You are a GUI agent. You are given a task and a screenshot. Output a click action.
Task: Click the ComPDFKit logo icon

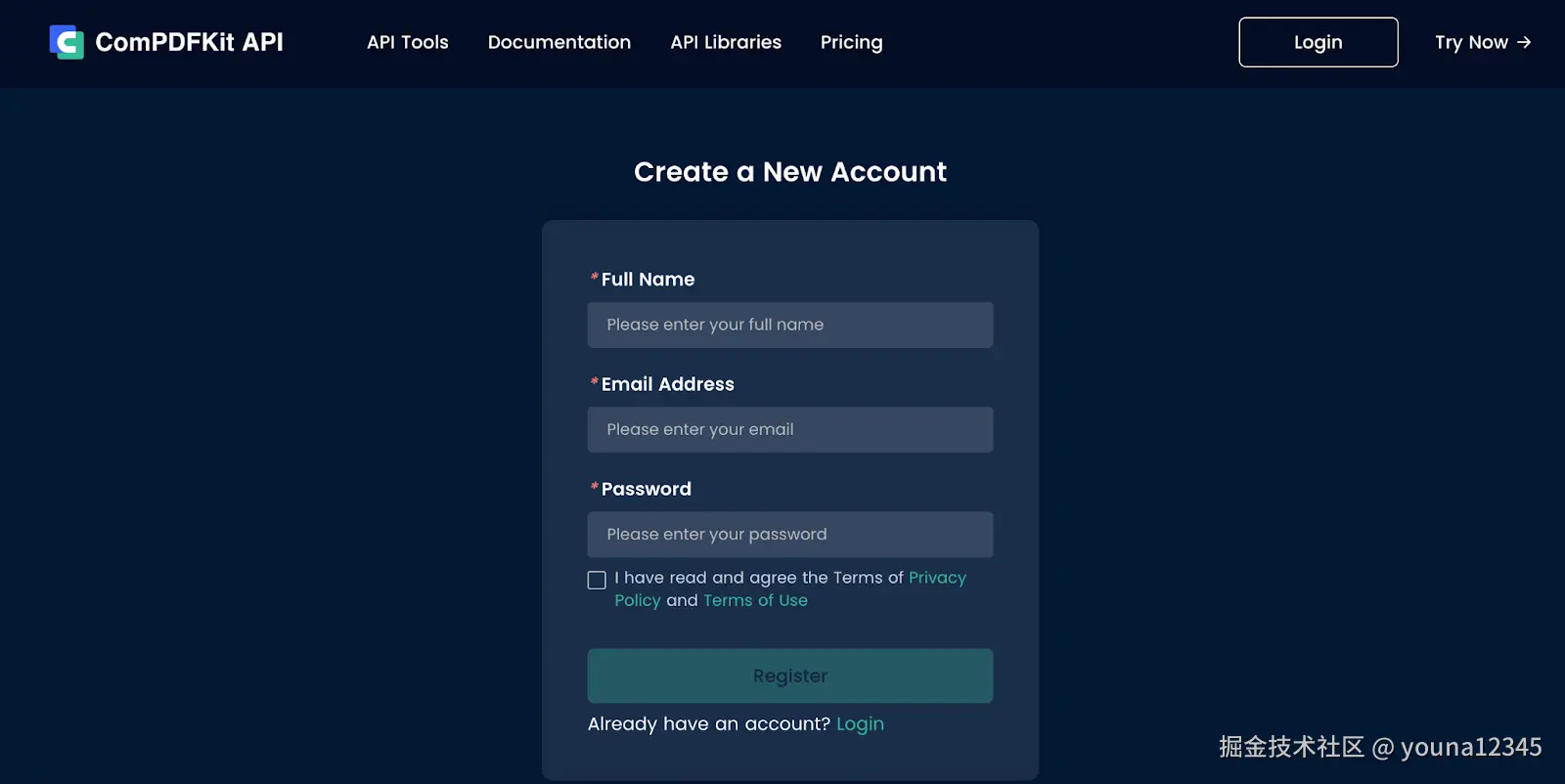[x=67, y=42]
